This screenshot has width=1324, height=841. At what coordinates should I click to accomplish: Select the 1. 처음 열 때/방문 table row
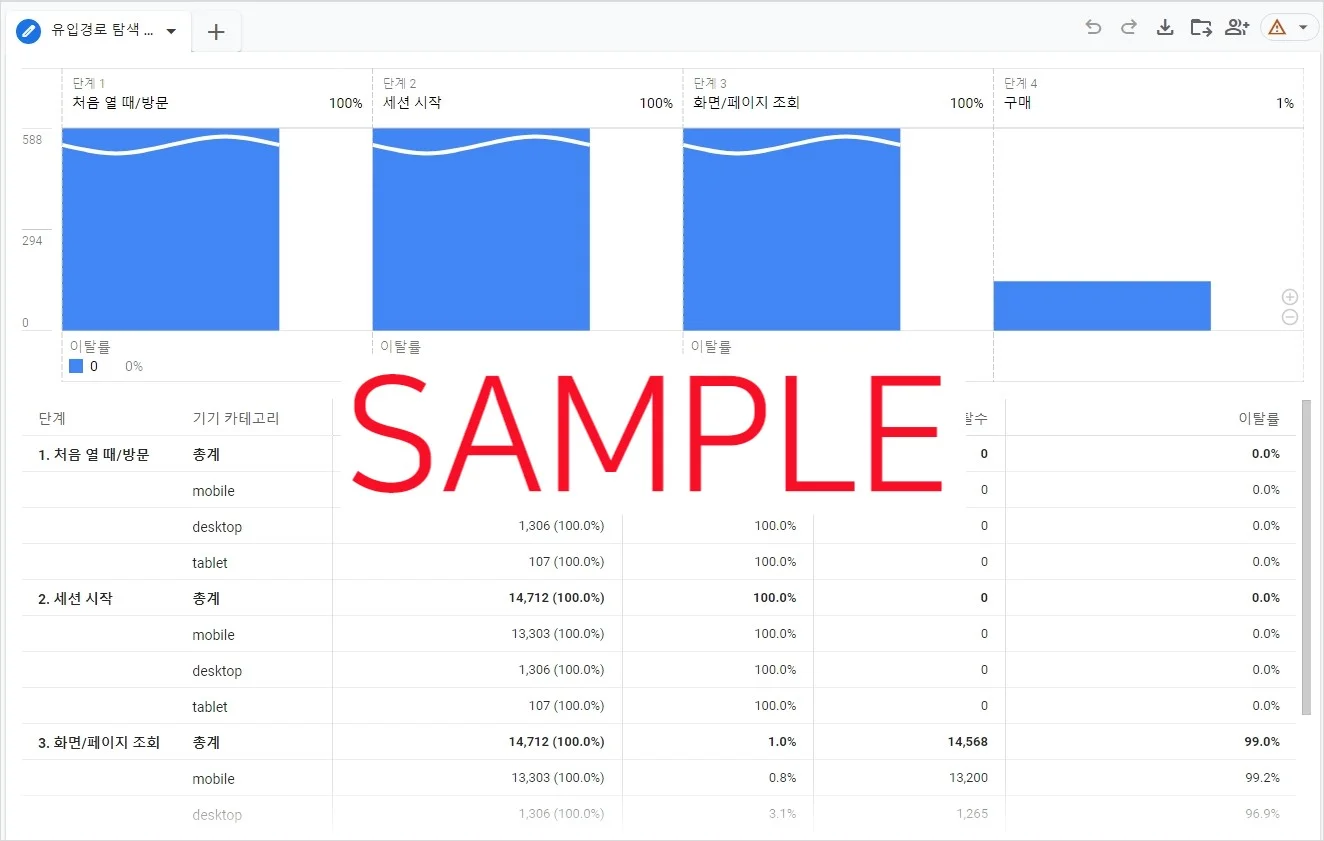pyautogui.click(x=659, y=454)
